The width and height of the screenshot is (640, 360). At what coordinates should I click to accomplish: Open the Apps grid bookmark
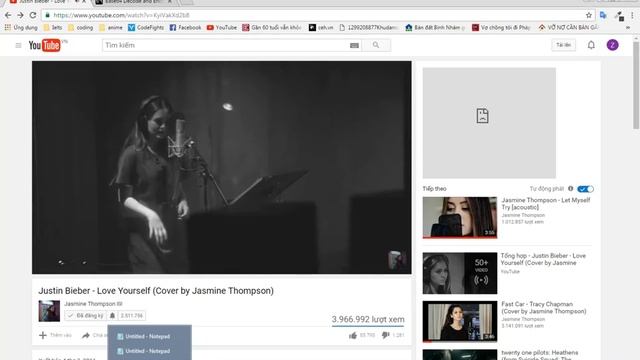[x=21, y=27]
